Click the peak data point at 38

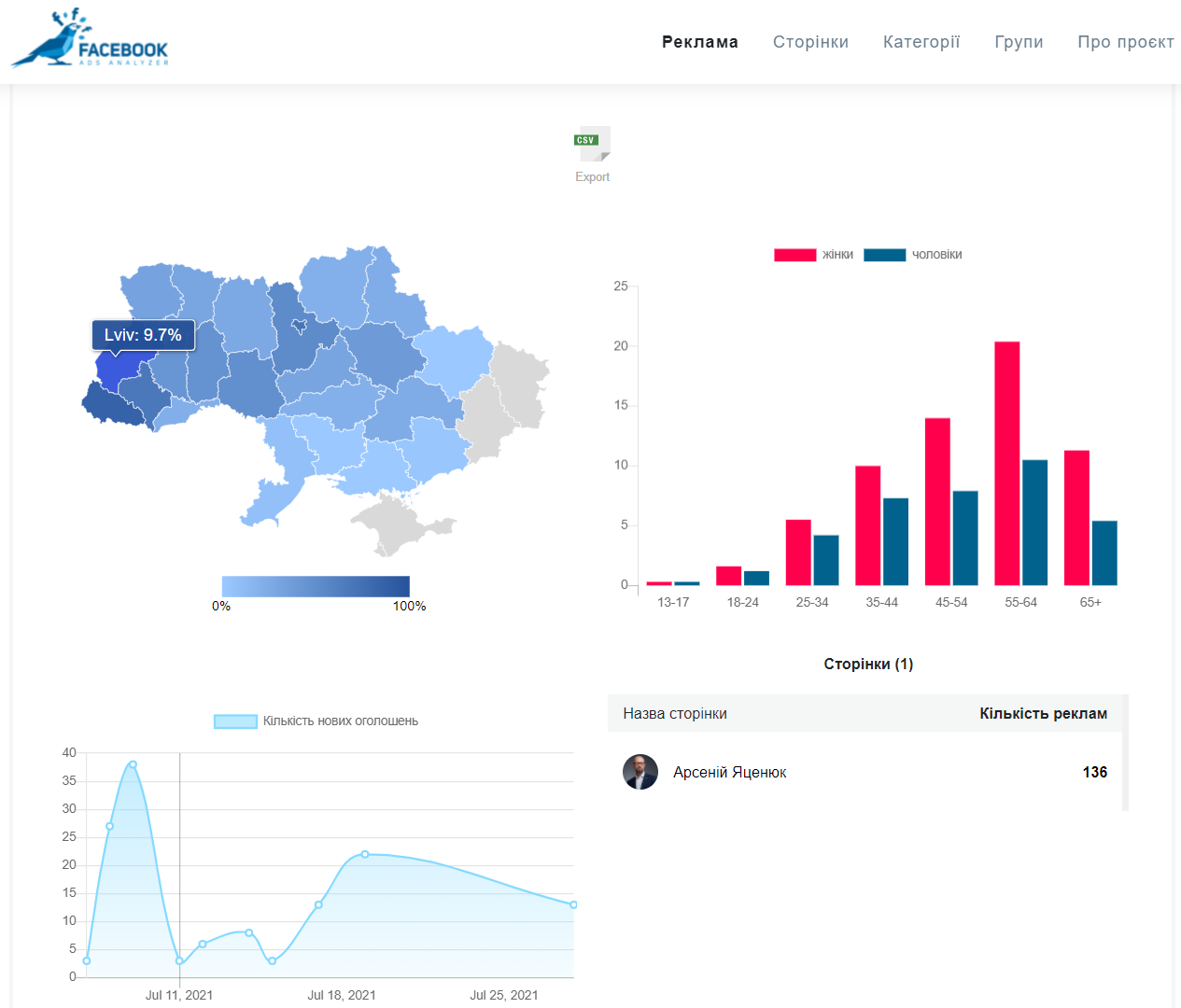click(133, 764)
